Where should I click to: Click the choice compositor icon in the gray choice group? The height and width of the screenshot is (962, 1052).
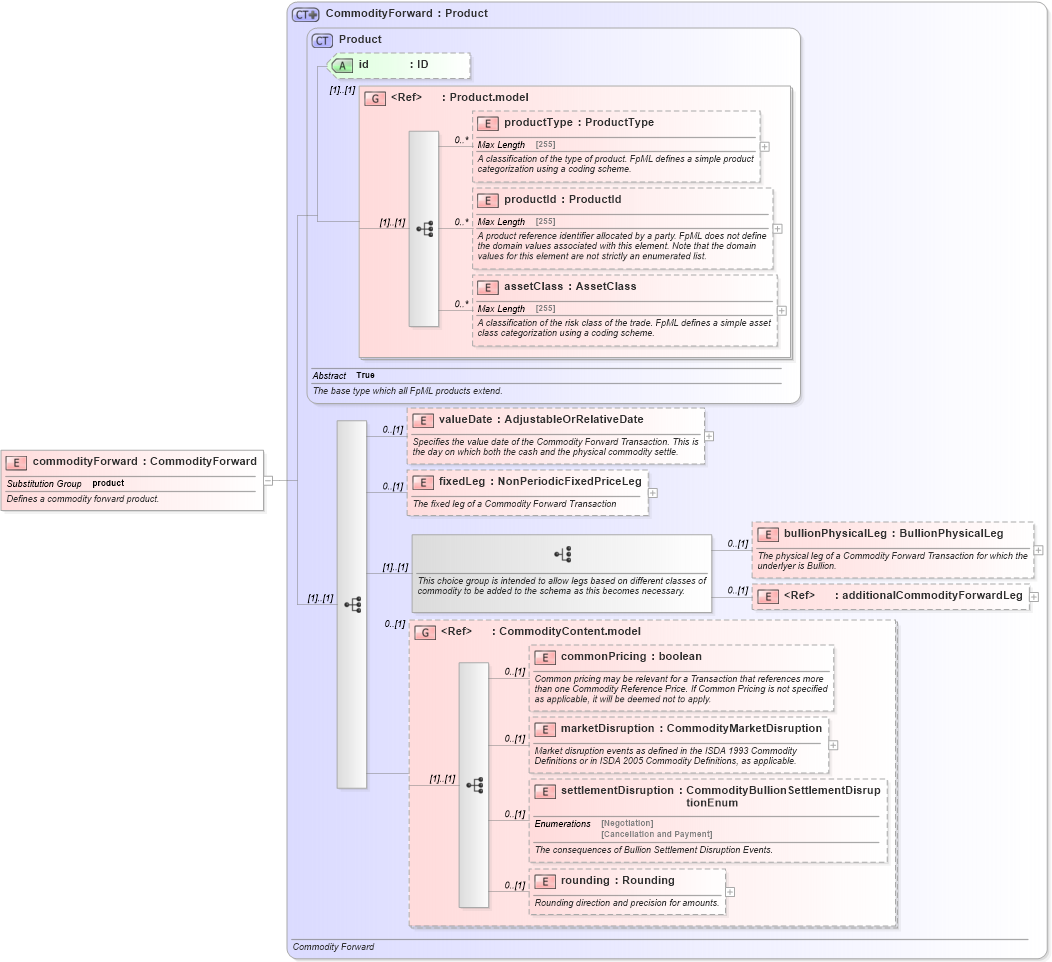[x=562, y=554]
